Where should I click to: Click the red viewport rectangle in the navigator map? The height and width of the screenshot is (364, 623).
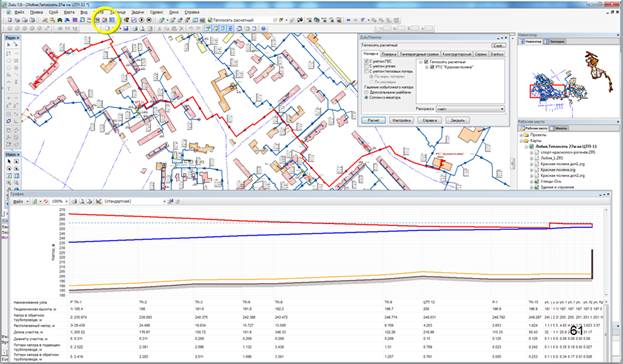point(547,91)
